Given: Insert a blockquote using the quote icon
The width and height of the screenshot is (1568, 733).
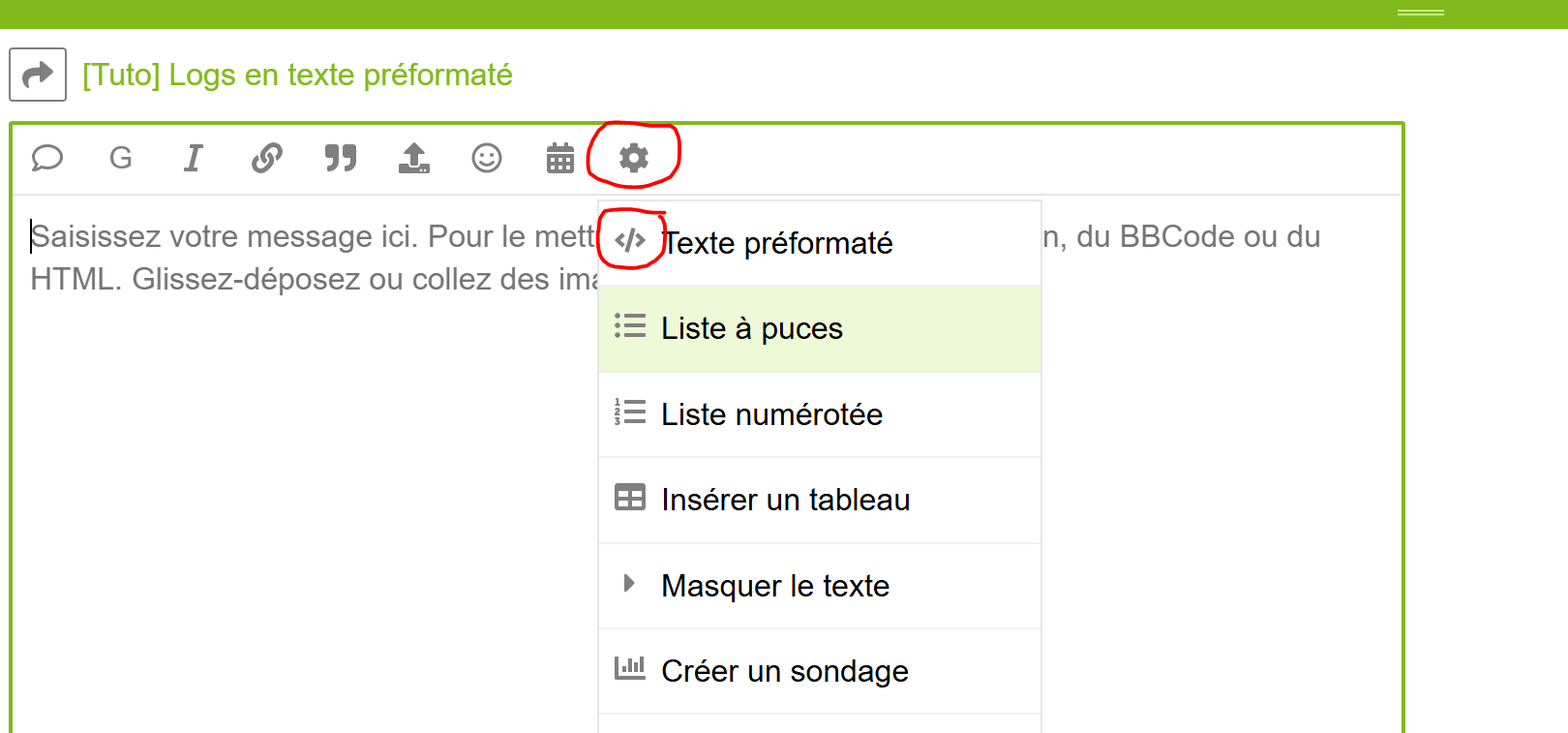Looking at the screenshot, I should click(x=341, y=158).
